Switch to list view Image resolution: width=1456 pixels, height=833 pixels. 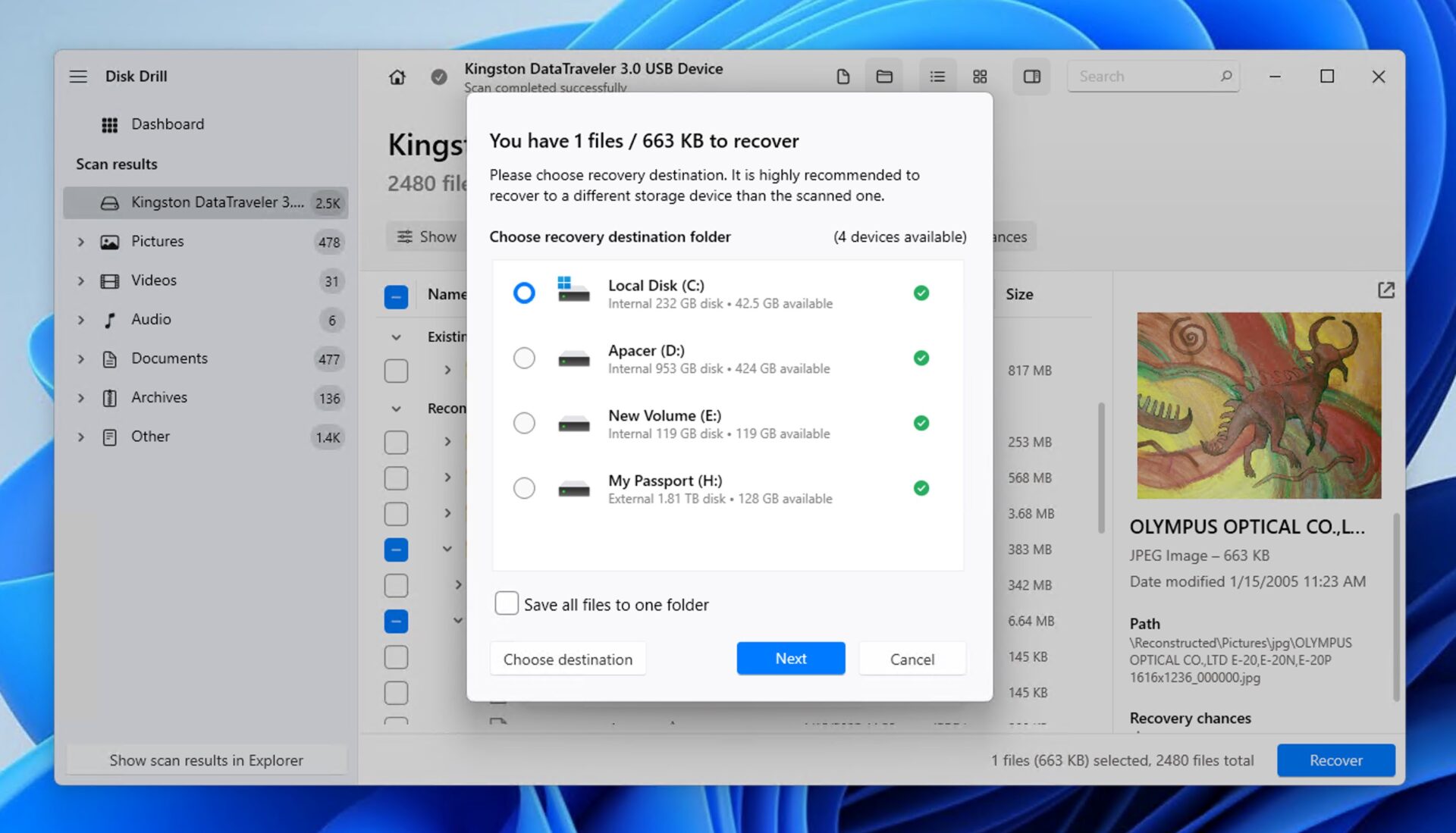937,76
